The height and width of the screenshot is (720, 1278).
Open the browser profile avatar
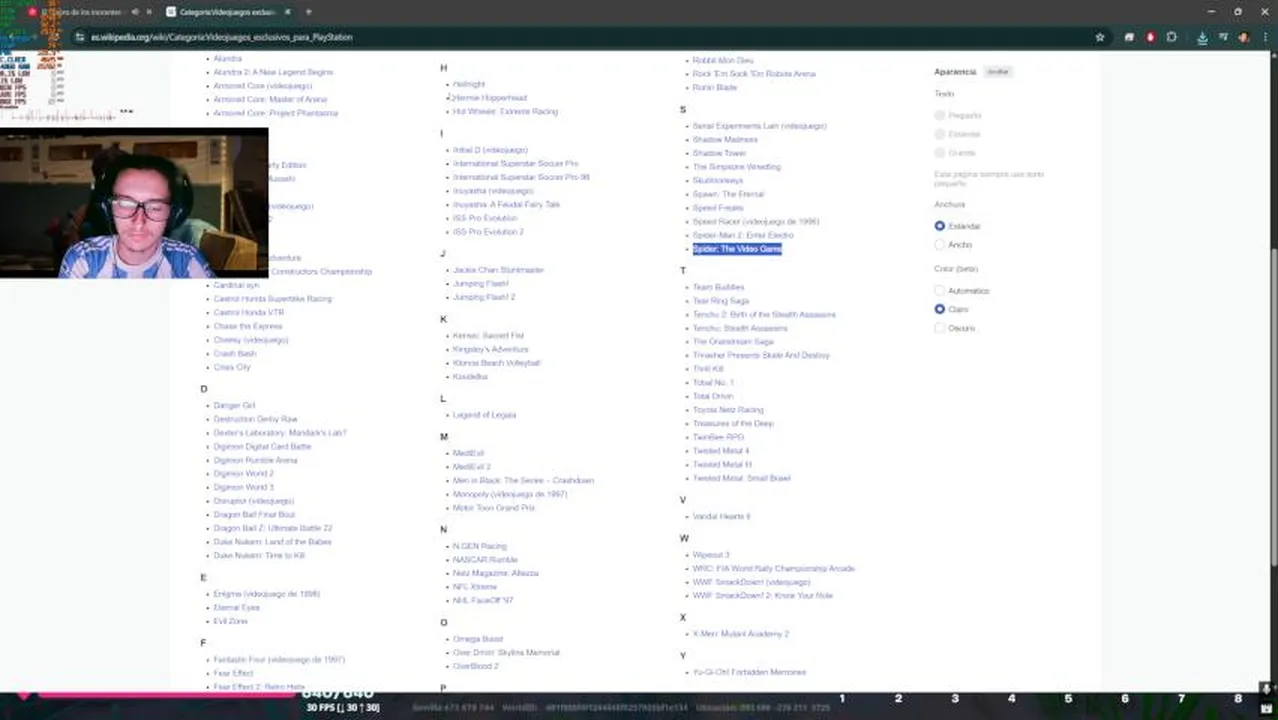1243,37
